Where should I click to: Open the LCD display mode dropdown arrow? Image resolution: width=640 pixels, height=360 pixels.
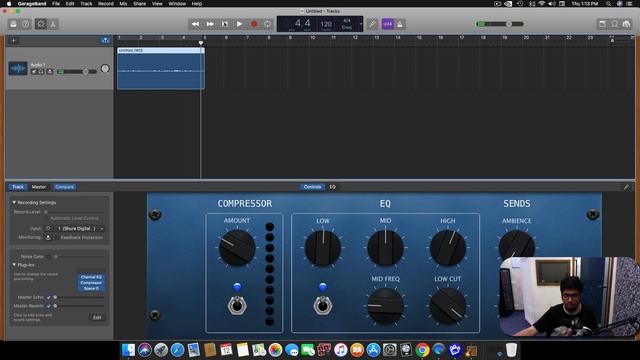360,24
